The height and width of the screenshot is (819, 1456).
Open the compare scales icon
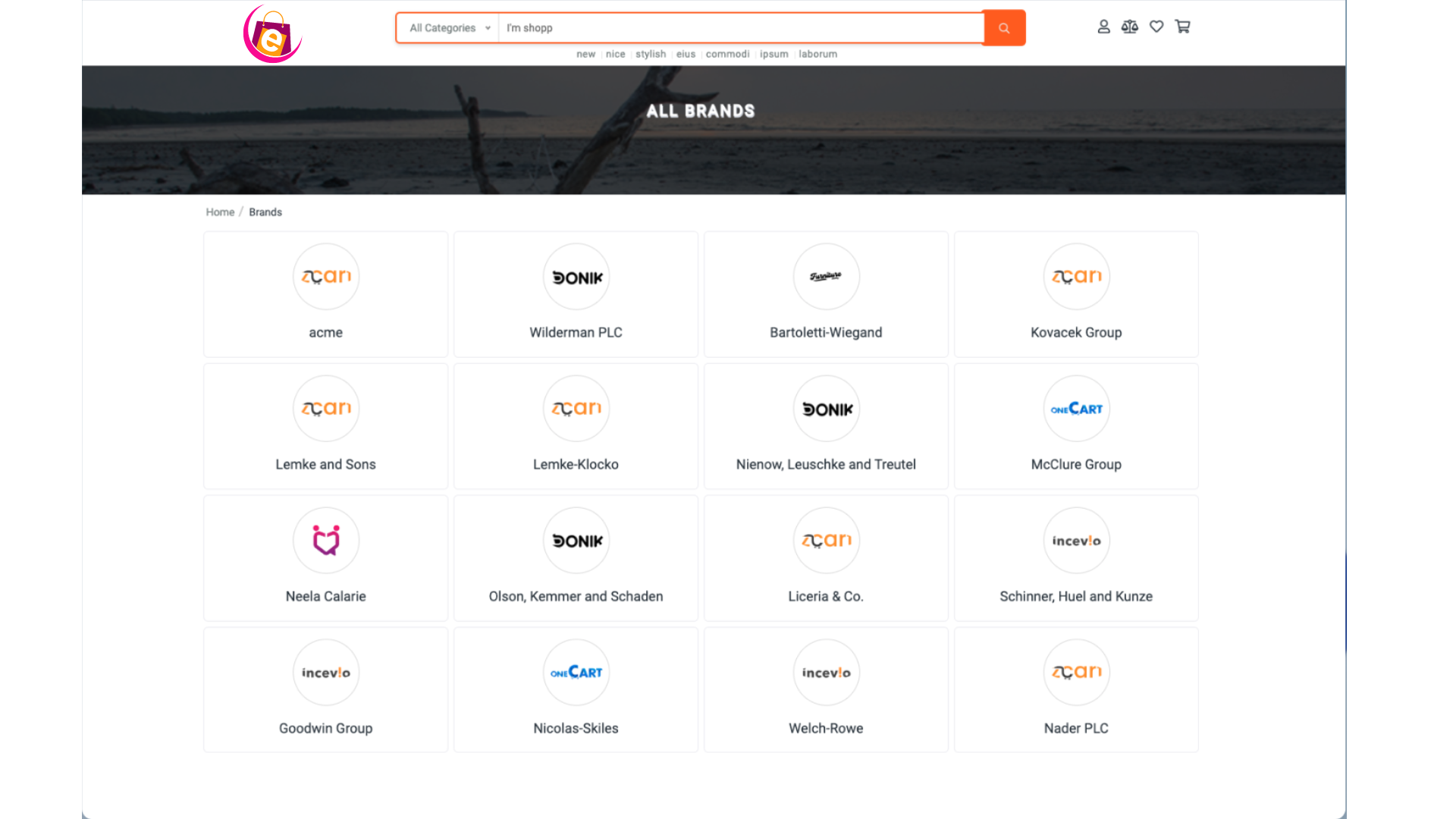tap(1129, 27)
